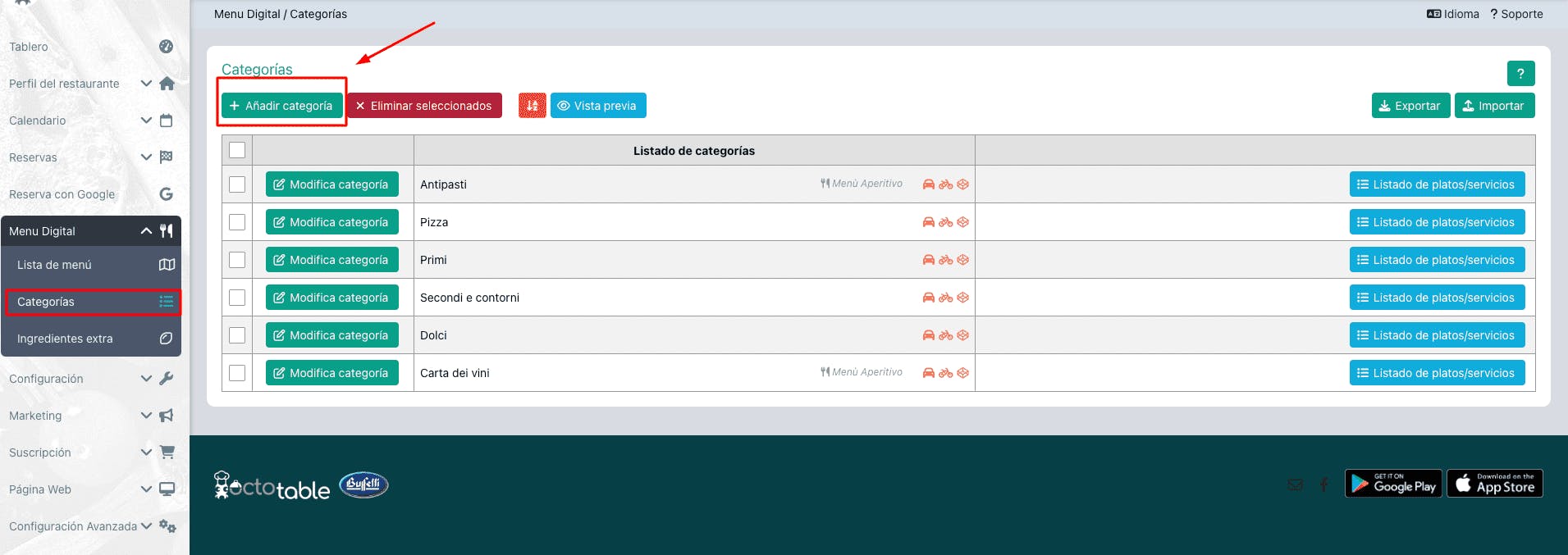Click the calendar icon beside Calendario
This screenshot has height=555, width=1568.
click(166, 121)
